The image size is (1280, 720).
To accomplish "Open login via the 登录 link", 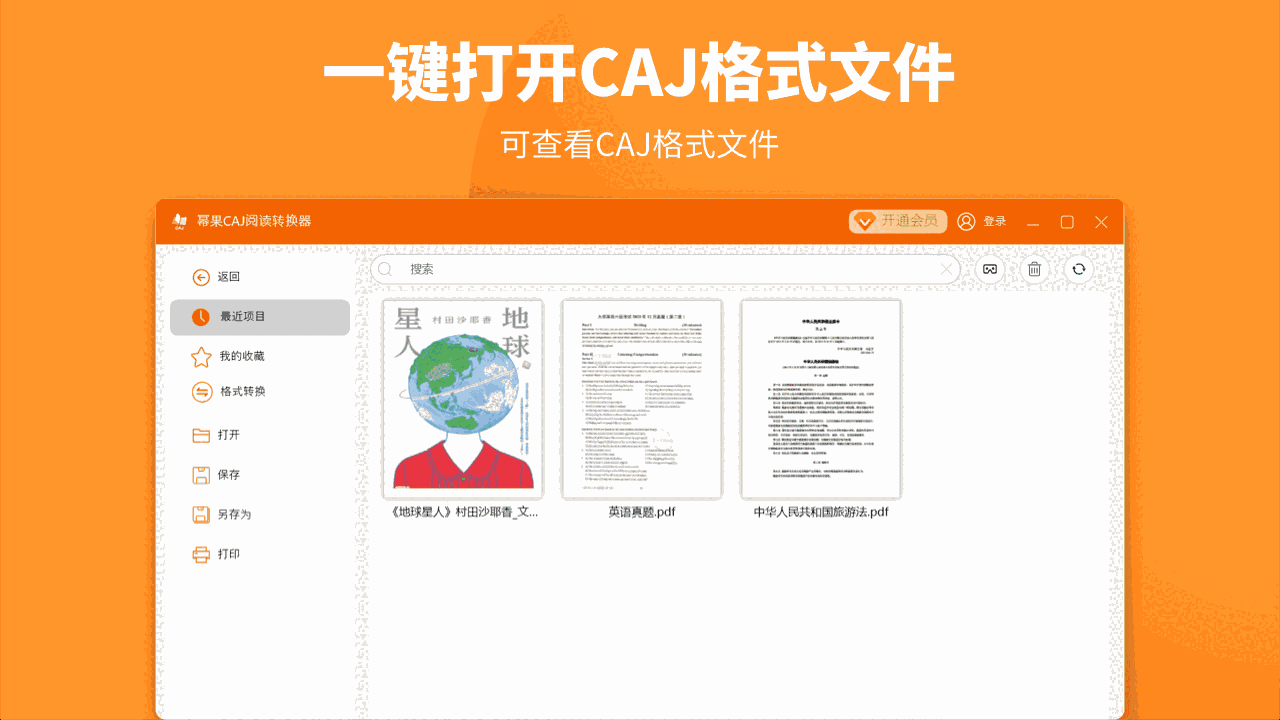I will click(x=994, y=221).
